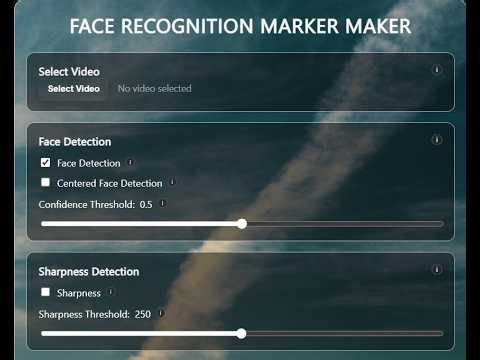Click the 'No video selected' text
The width and height of the screenshot is (480, 360).
(155, 89)
